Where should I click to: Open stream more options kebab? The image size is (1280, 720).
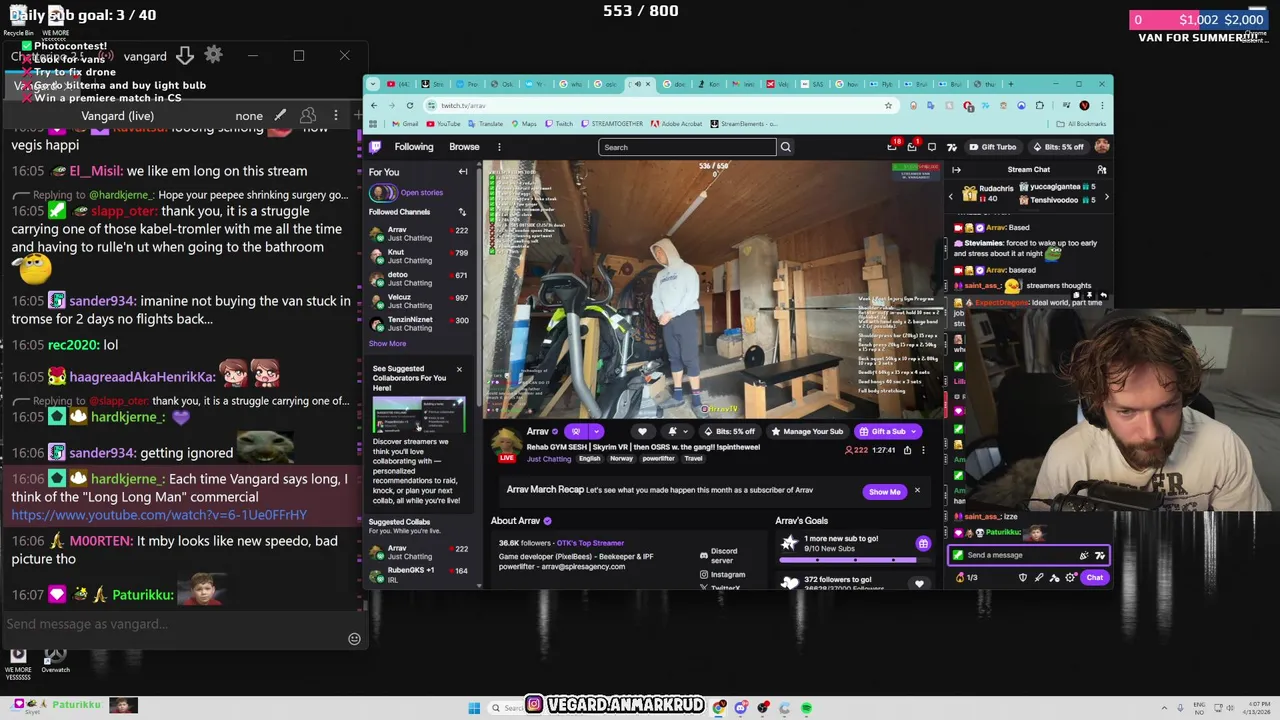923,450
